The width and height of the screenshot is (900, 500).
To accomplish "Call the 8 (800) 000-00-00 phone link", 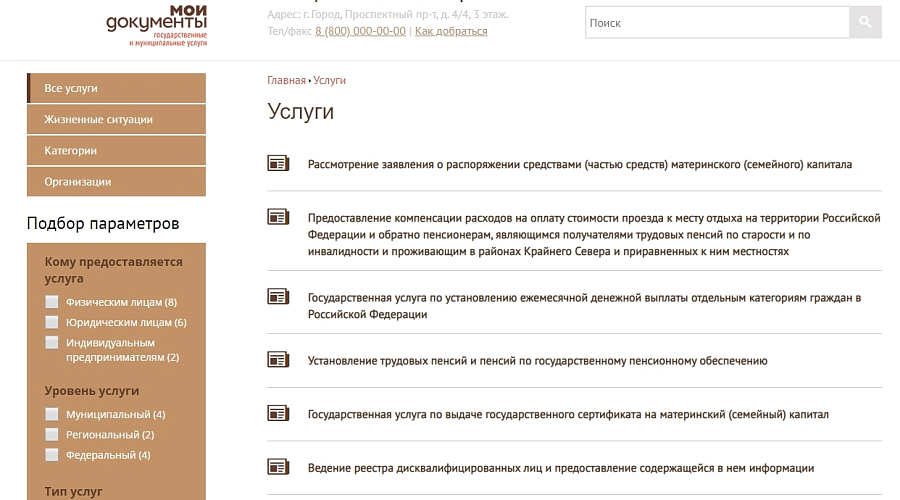I will pyautogui.click(x=360, y=31).
